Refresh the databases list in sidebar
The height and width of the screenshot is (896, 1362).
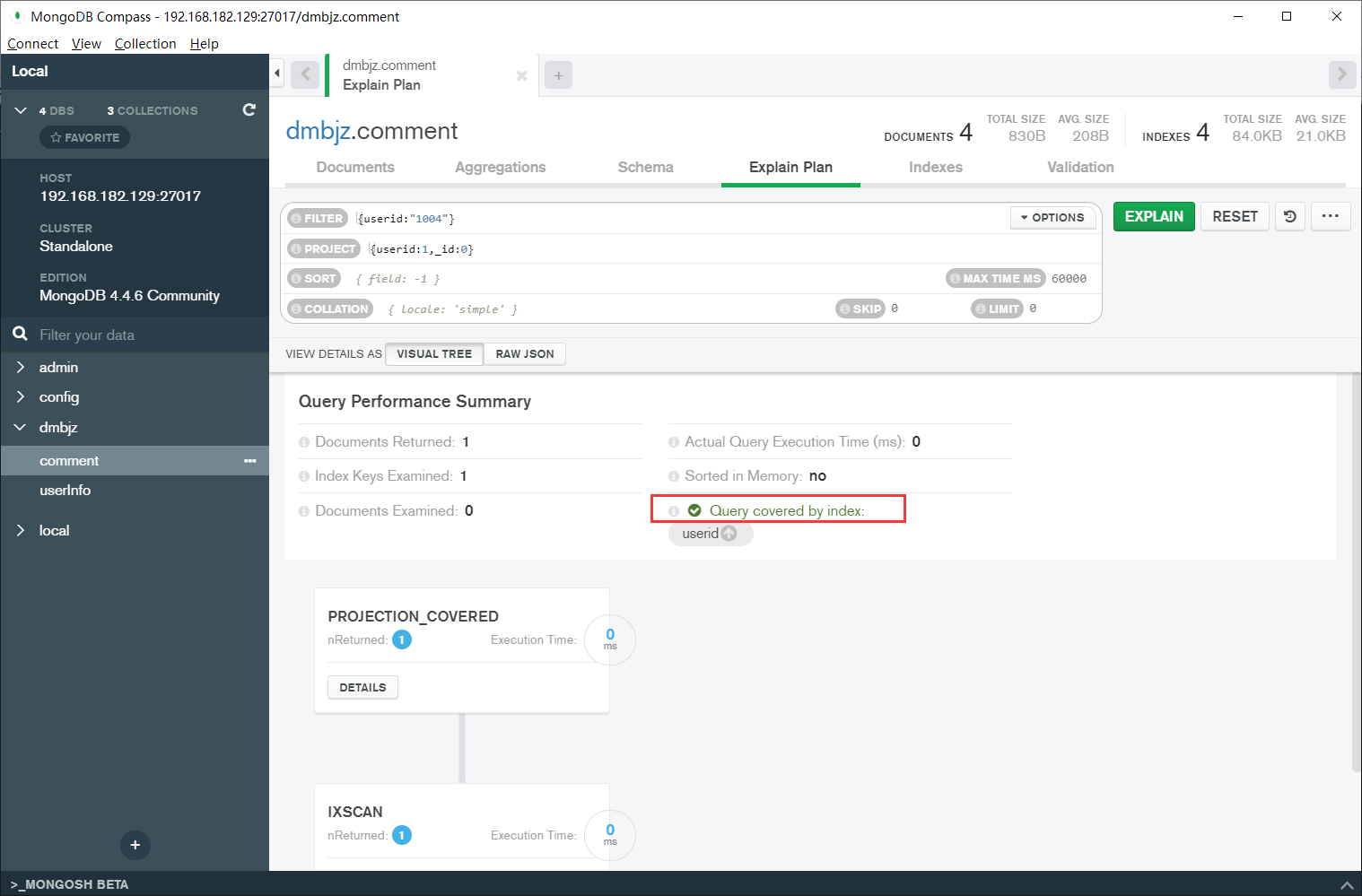coord(249,109)
